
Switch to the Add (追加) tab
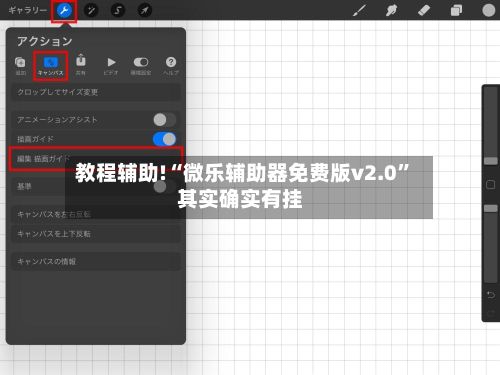(20, 66)
